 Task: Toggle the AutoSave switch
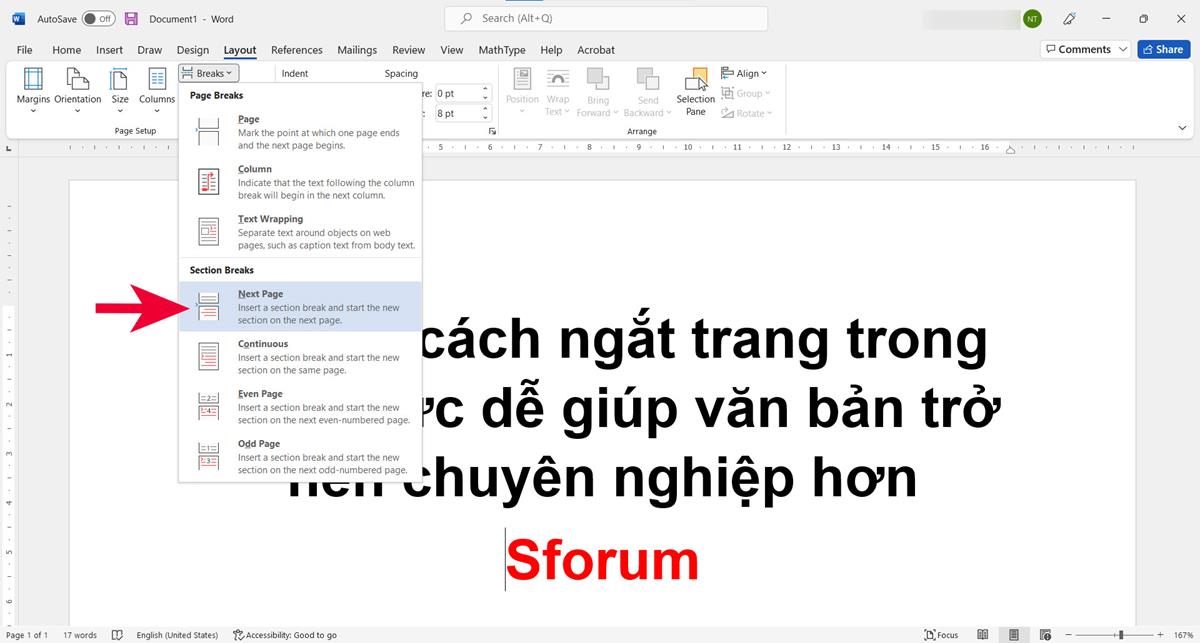(98, 18)
